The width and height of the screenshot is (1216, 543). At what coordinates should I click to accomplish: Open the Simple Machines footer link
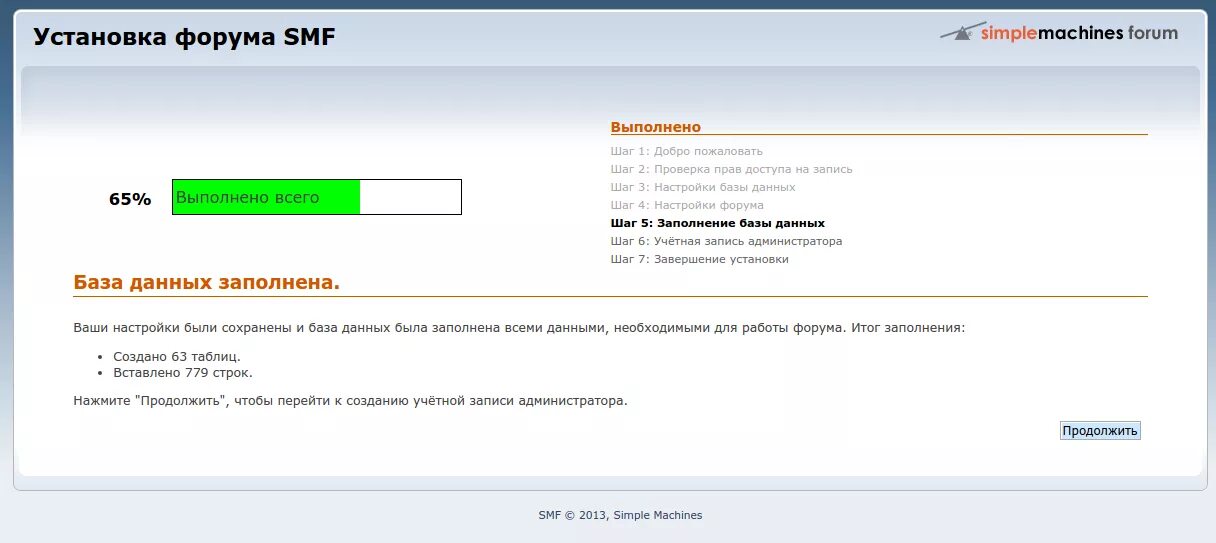658,516
